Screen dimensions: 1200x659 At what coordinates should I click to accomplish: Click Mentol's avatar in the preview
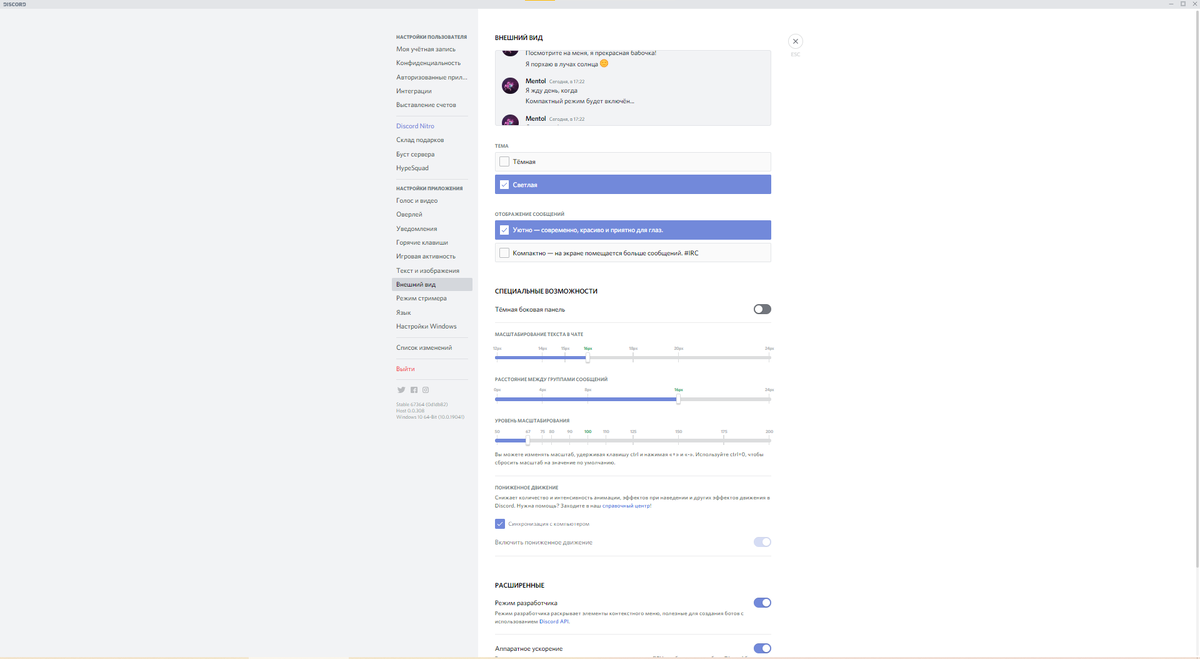pos(510,86)
